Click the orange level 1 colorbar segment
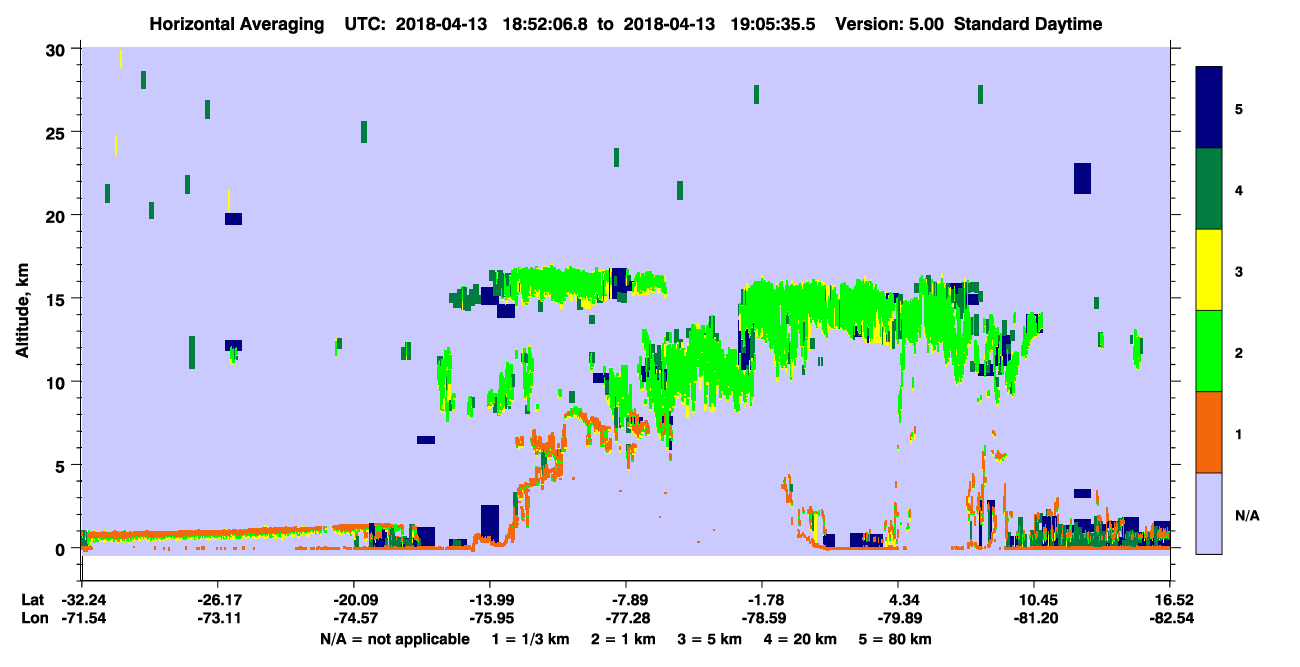This screenshot has height=667, width=1300. pyautogui.click(x=1209, y=432)
